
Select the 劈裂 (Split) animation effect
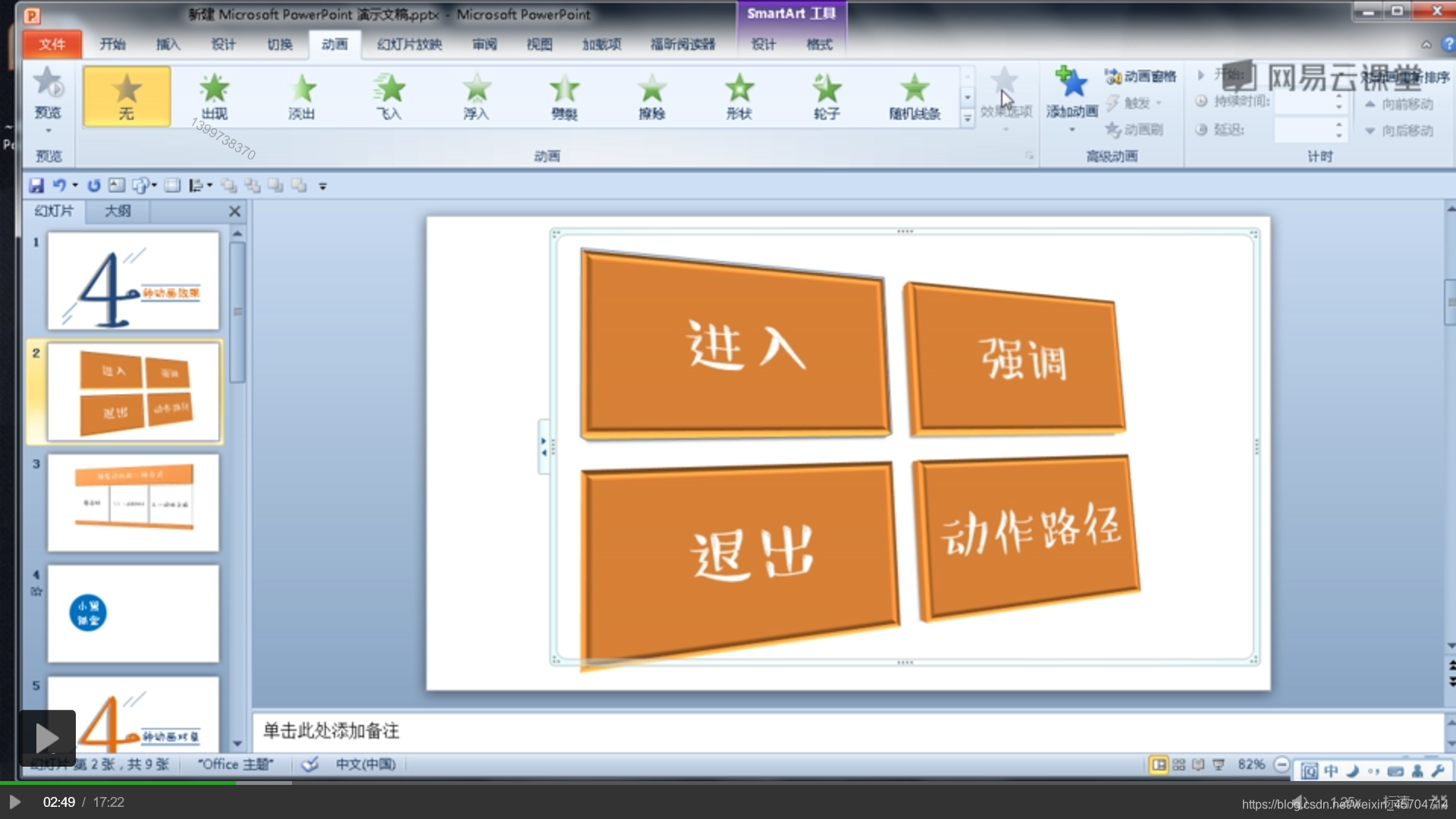[x=564, y=96]
